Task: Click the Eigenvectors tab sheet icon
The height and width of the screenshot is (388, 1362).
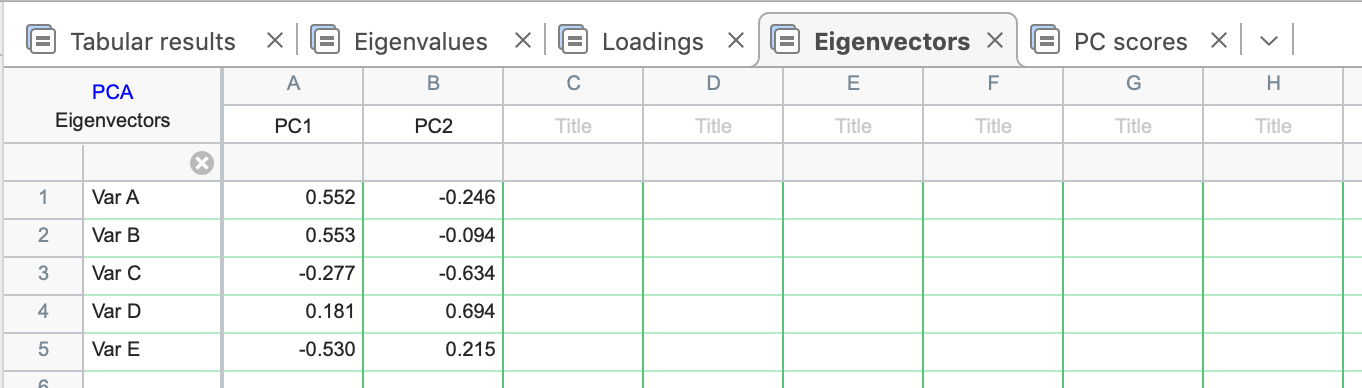Action: tap(786, 41)
